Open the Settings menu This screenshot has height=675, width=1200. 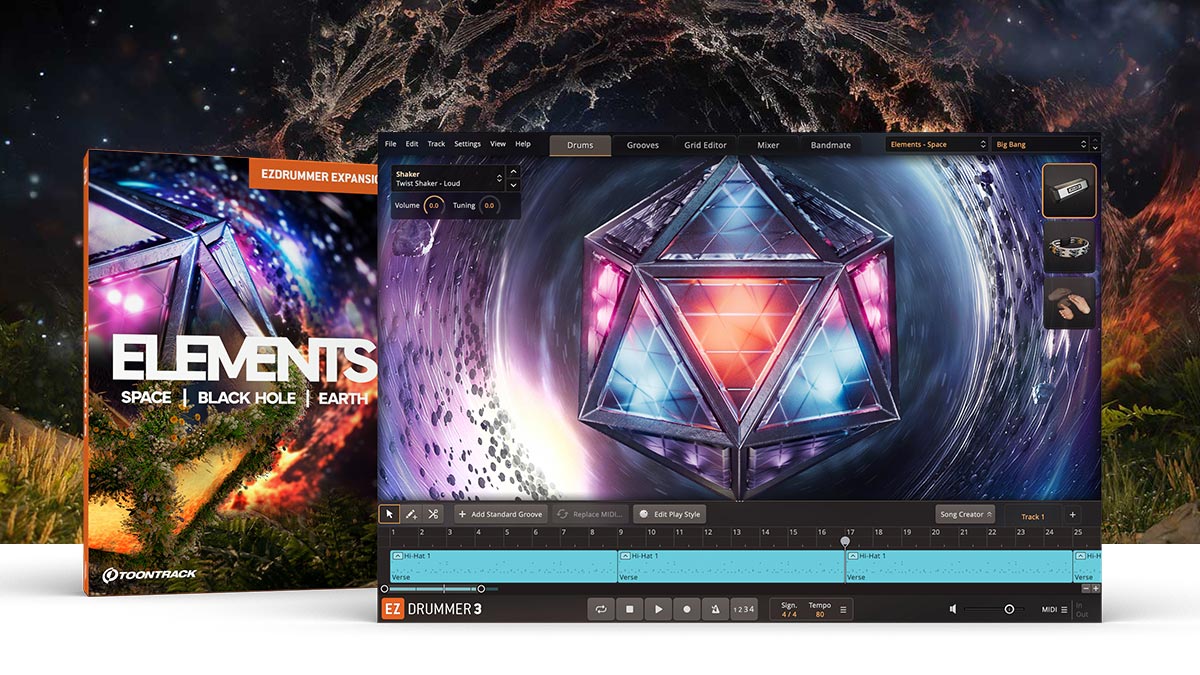point(467,144)
